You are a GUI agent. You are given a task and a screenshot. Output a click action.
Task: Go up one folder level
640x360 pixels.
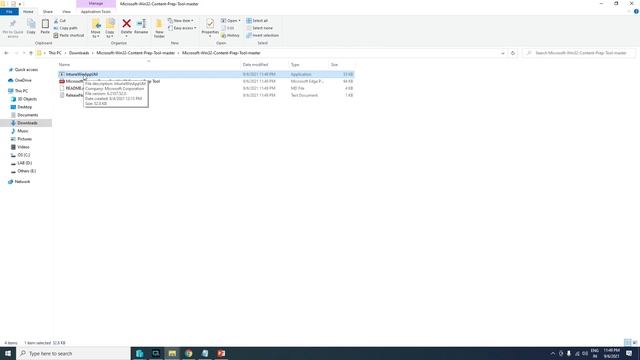31,53
